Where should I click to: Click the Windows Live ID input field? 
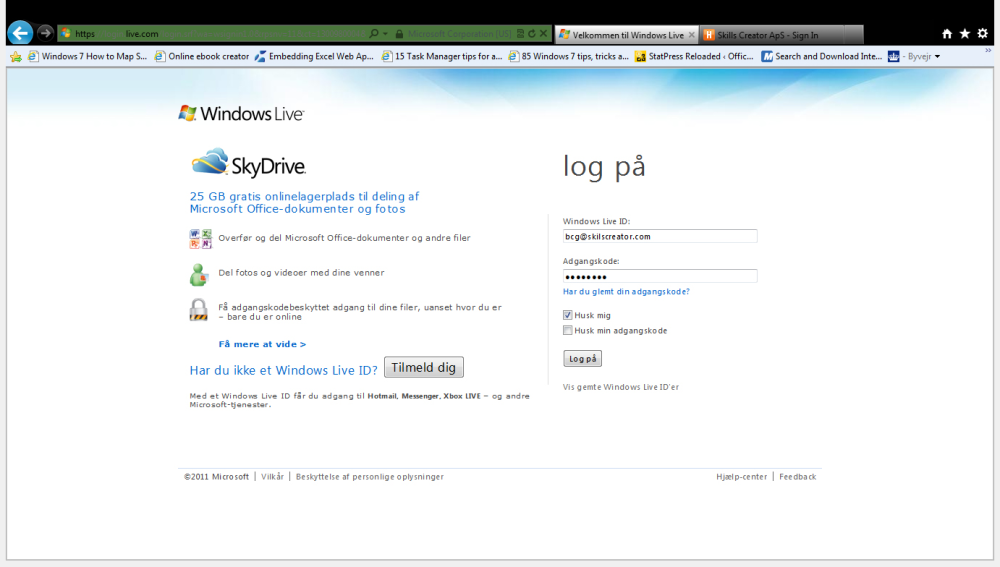pyautogui.click(x=660, y=237)
